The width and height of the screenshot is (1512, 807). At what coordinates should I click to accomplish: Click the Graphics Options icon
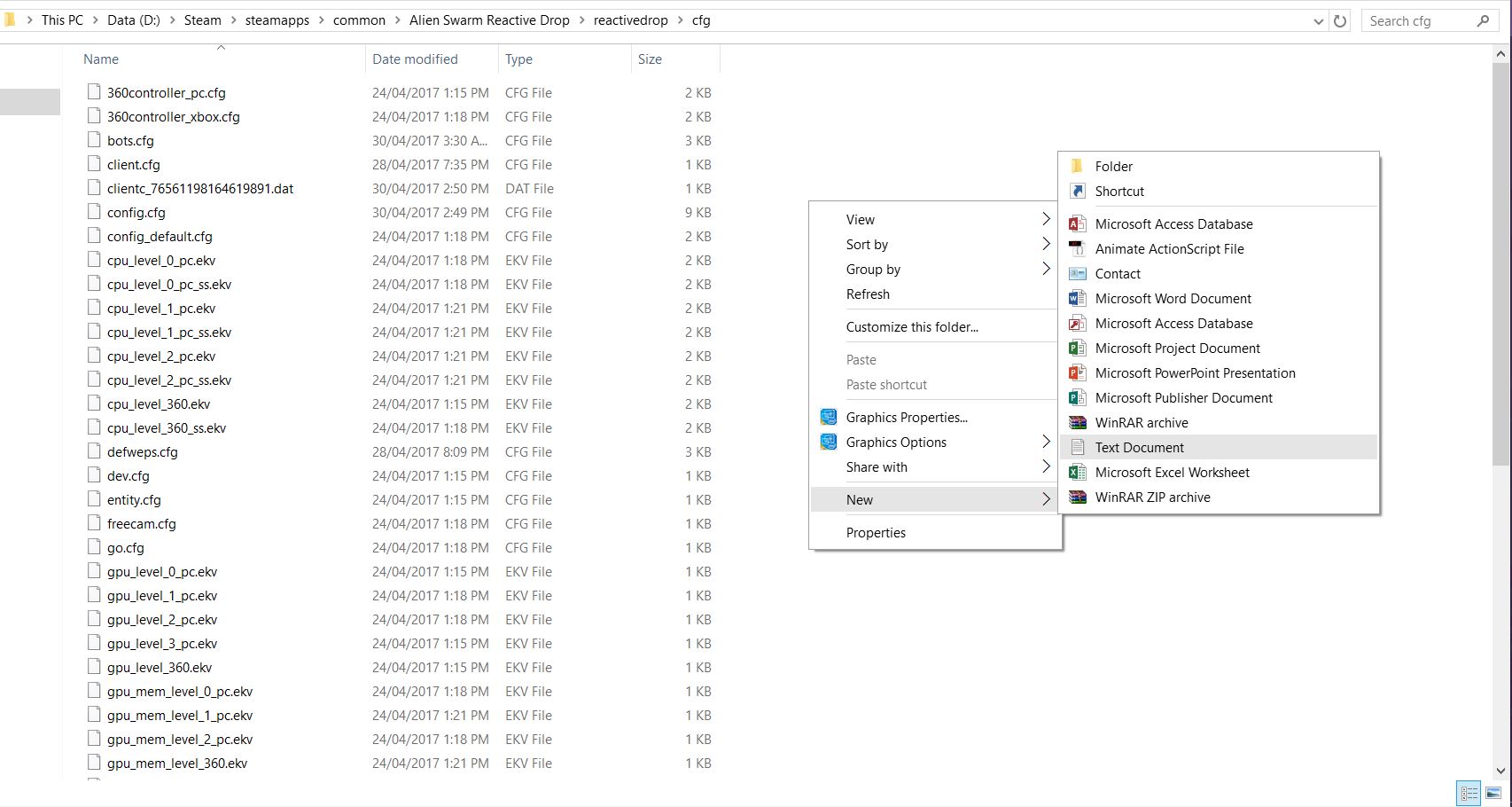pyautogui.click(x=829, y=443)
